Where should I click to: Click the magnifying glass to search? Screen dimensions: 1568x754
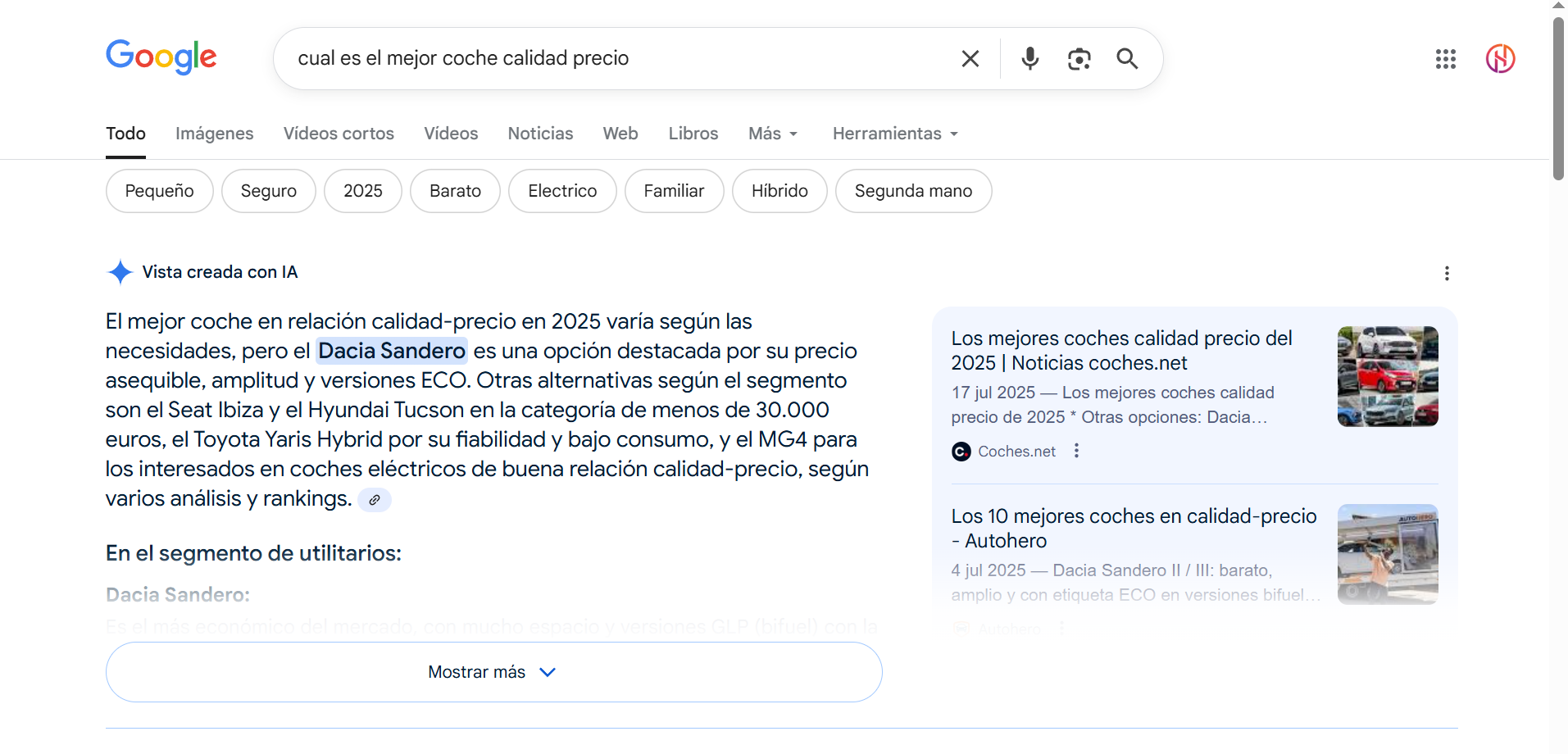[x=1126, y=58]
